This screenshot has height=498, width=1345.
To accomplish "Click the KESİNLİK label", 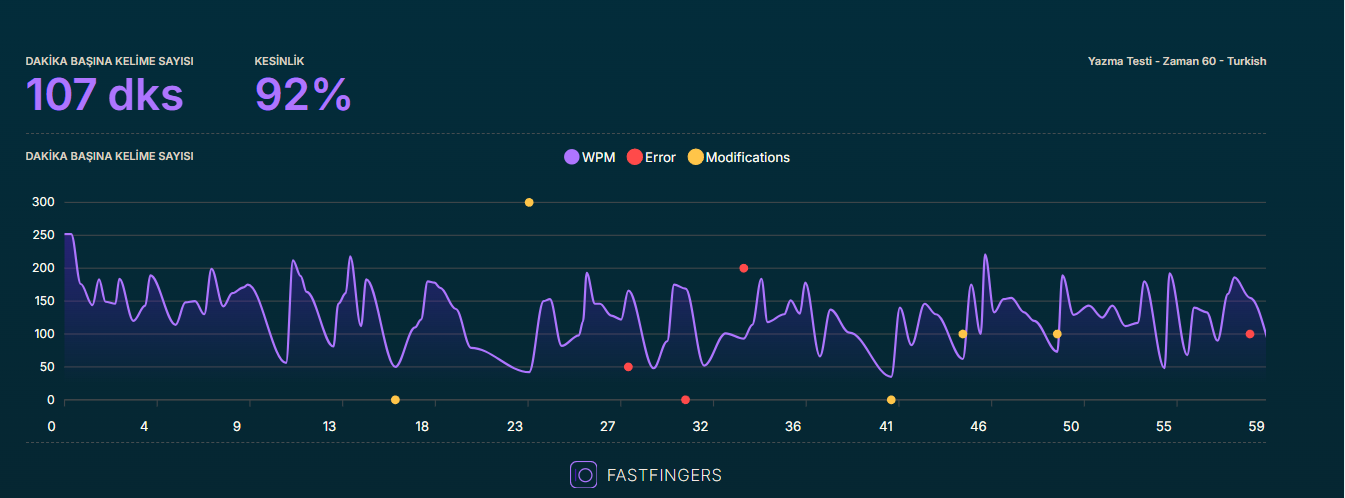I will click(x=281, y=61).
